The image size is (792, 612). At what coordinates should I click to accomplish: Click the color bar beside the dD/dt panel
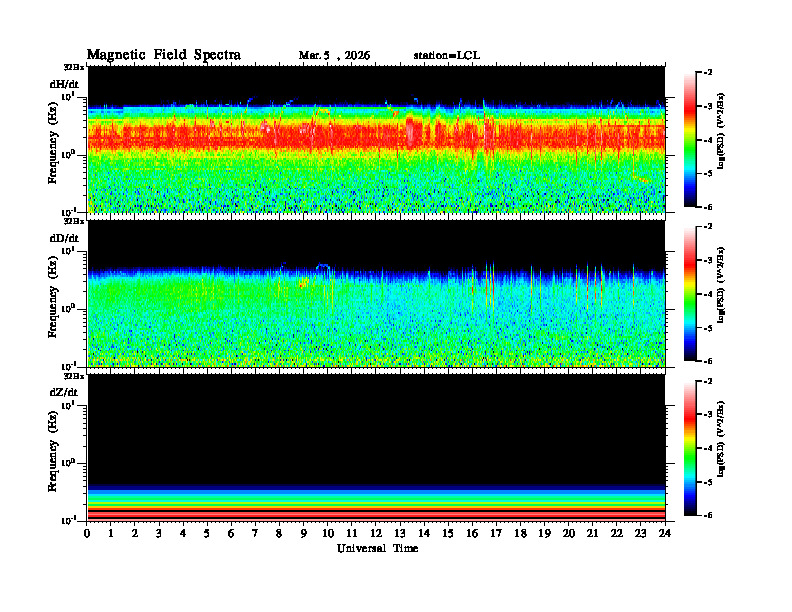point(690,293)
